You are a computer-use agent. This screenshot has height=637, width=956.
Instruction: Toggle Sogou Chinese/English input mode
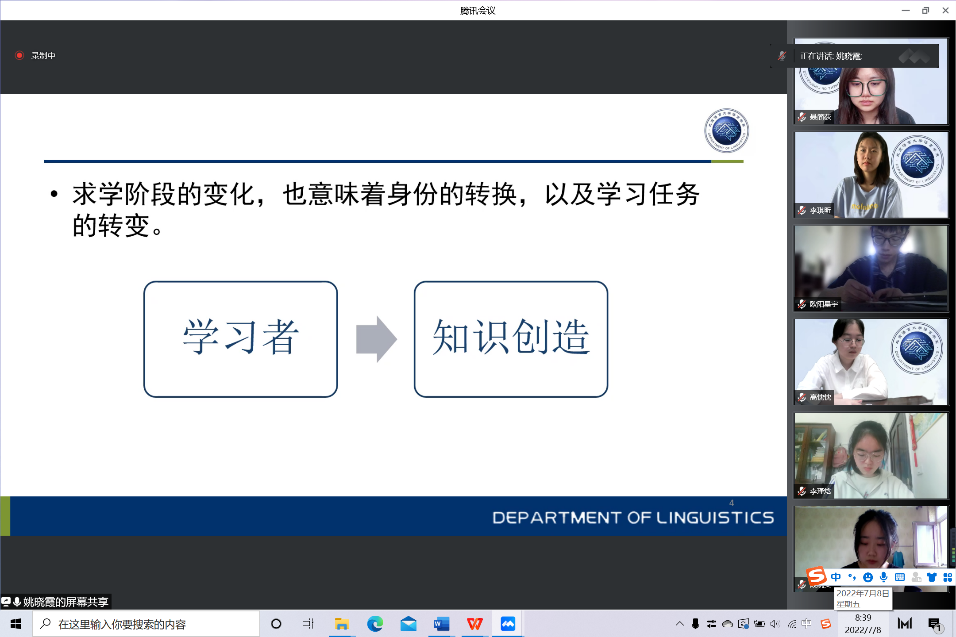click(836, 578)
